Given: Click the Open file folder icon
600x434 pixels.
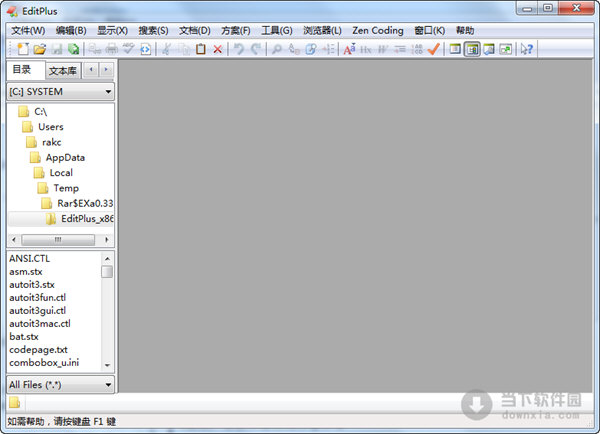Looking at the screenshot, I should pyautogui.click(x=39, y=49).
